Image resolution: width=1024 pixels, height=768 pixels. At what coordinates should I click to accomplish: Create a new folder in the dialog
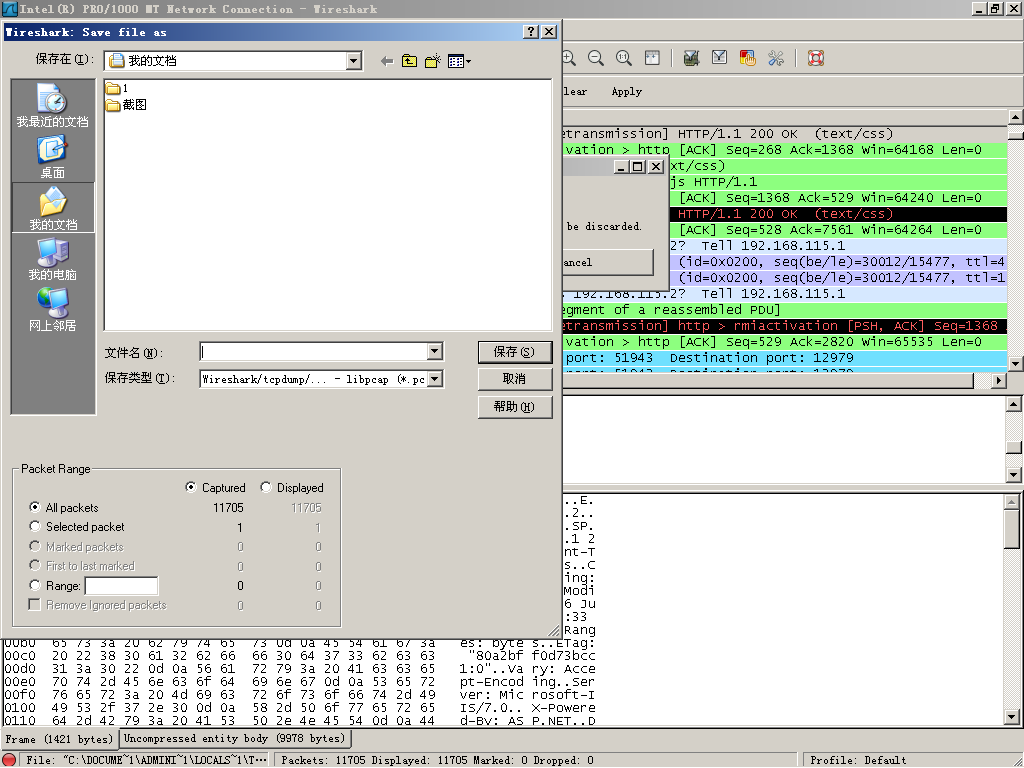click(x=432, y=61)
